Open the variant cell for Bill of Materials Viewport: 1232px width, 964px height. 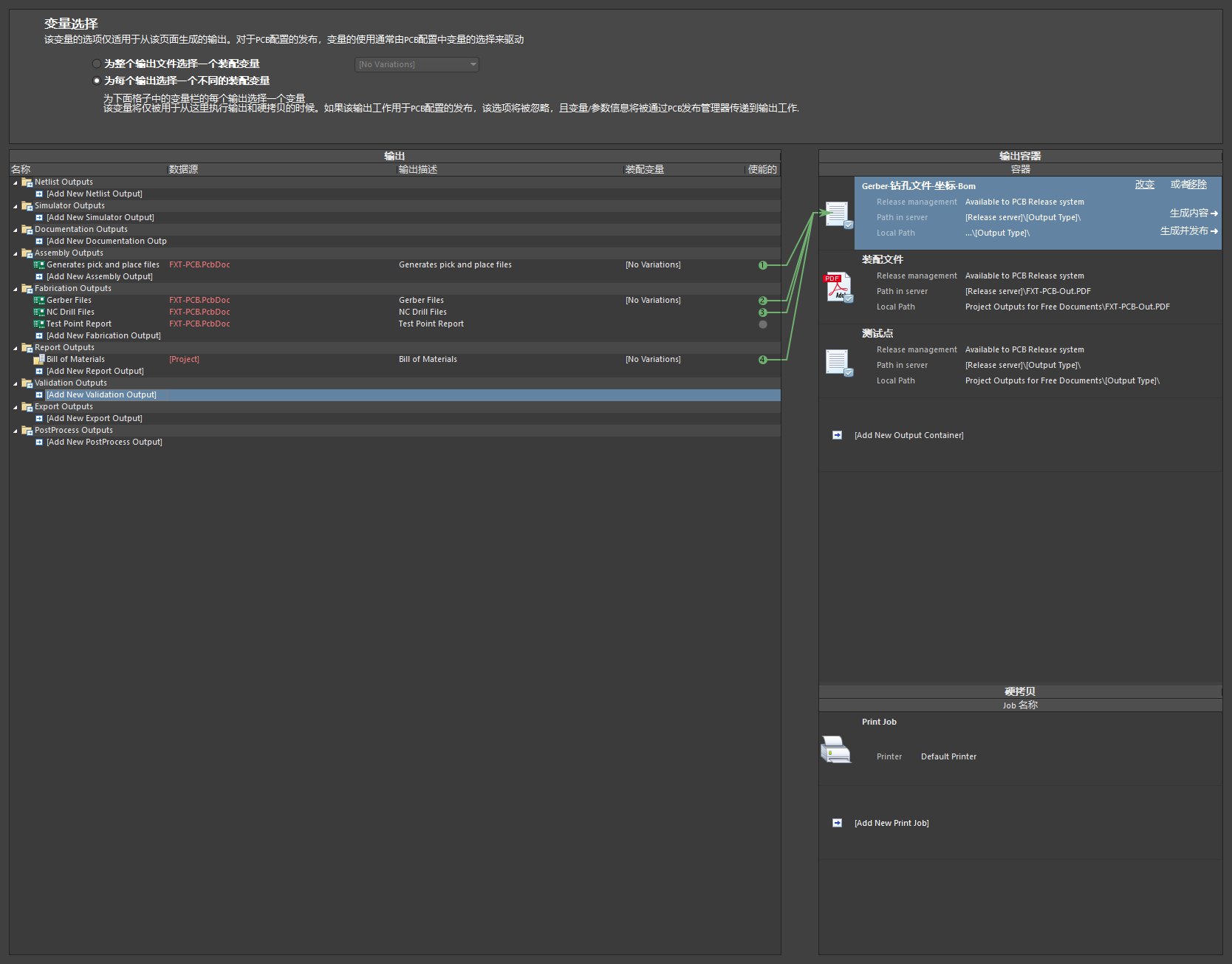point(684,359)
